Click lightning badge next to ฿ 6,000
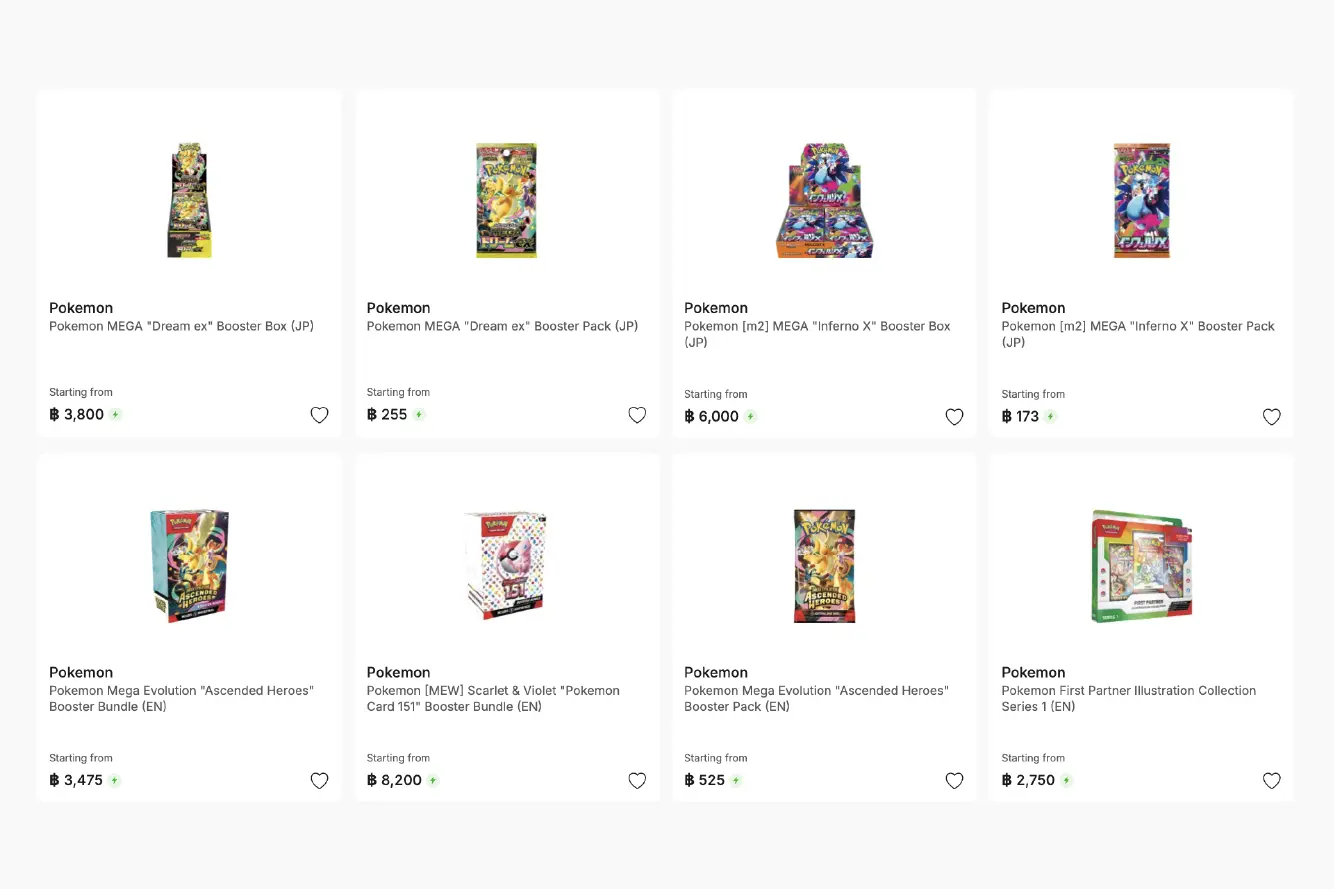1334x889 pixels. pyautogui.click(x=750, y=416)
